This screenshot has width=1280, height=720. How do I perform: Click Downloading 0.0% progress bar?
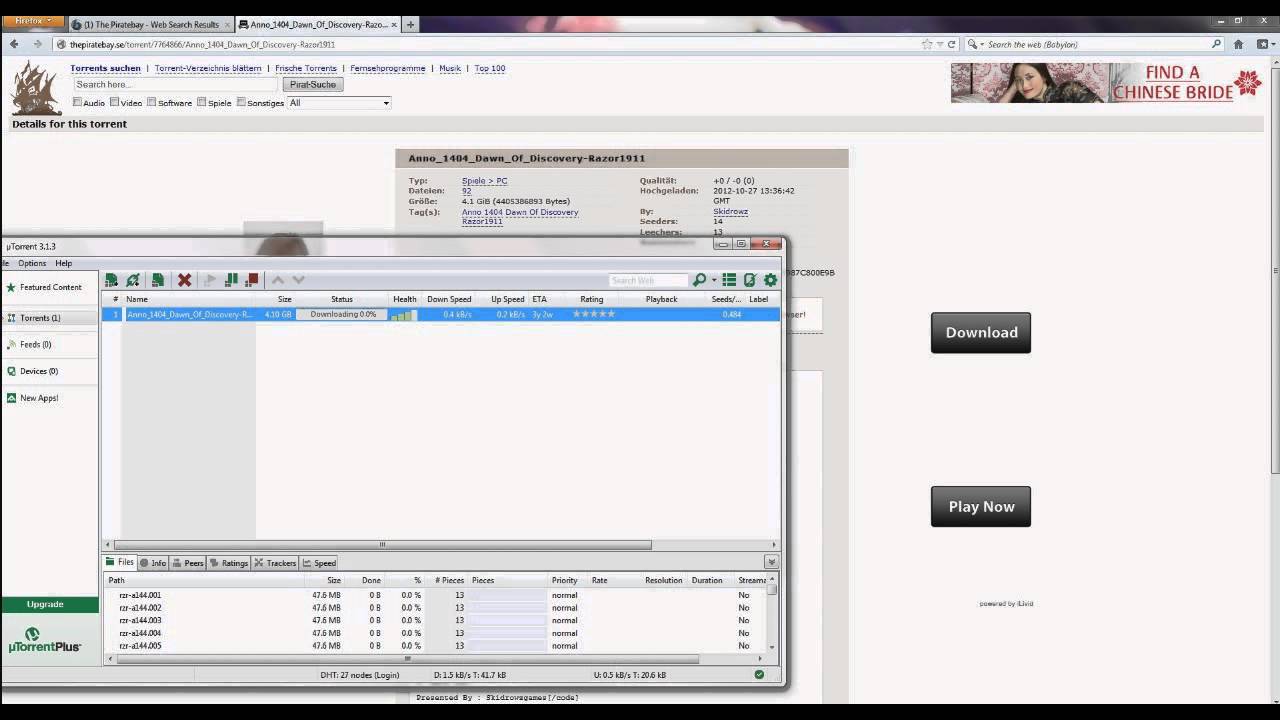343,314
